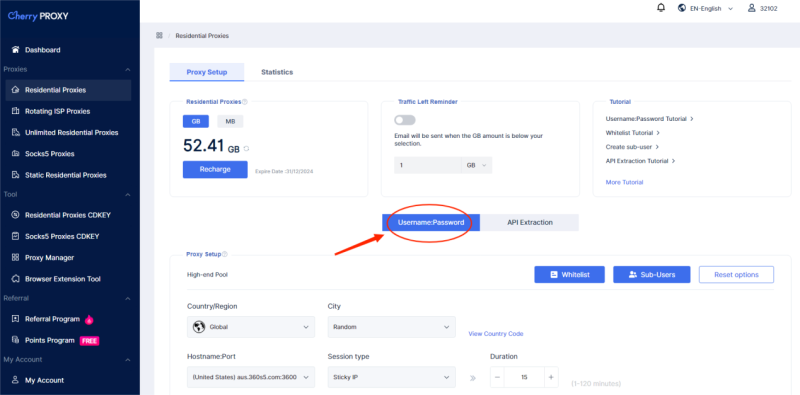Open Dashboard from the sidebar home icon
Viewport: 800px width, 395px height.
coord(15,50)
